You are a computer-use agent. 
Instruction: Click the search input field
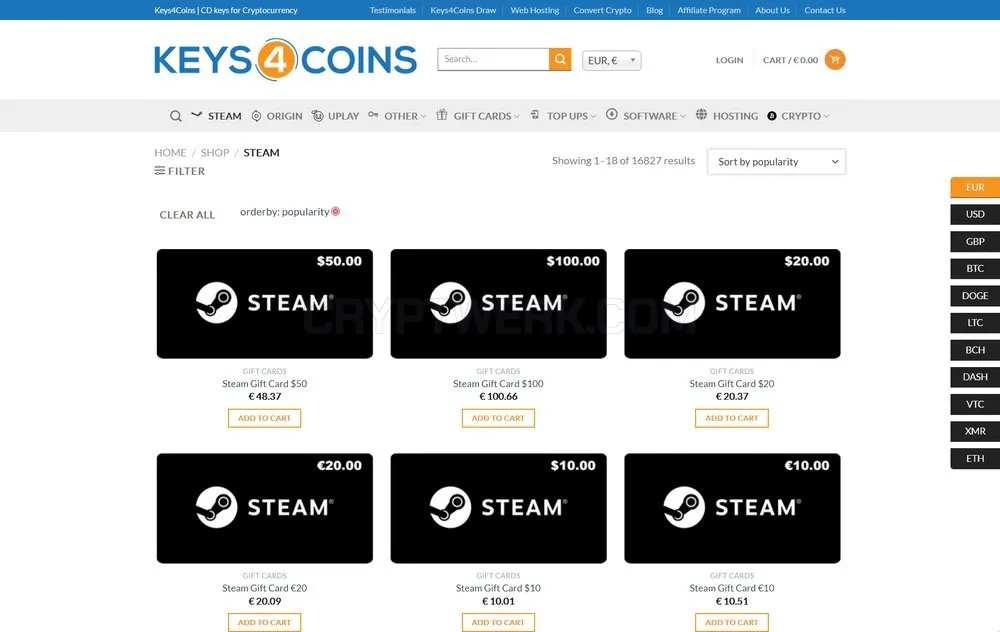[493, 59]
